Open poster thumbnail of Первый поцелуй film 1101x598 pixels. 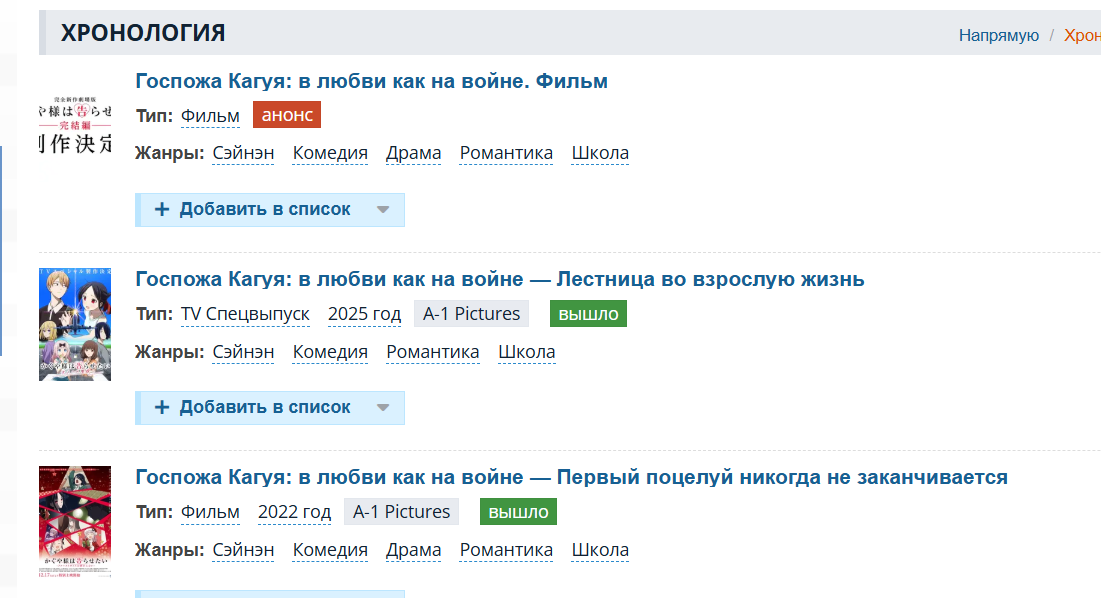(75, 522)
